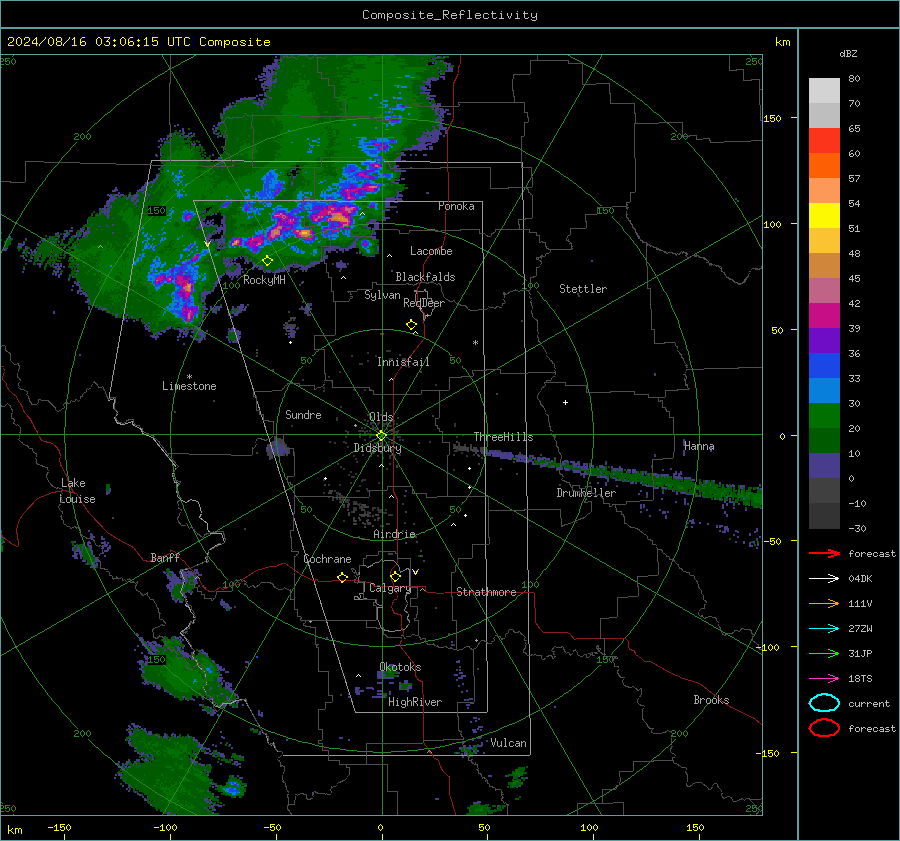Click the Sylvan label
The image size is (900, 841).
pyautogui.click(x=382, y=295)
